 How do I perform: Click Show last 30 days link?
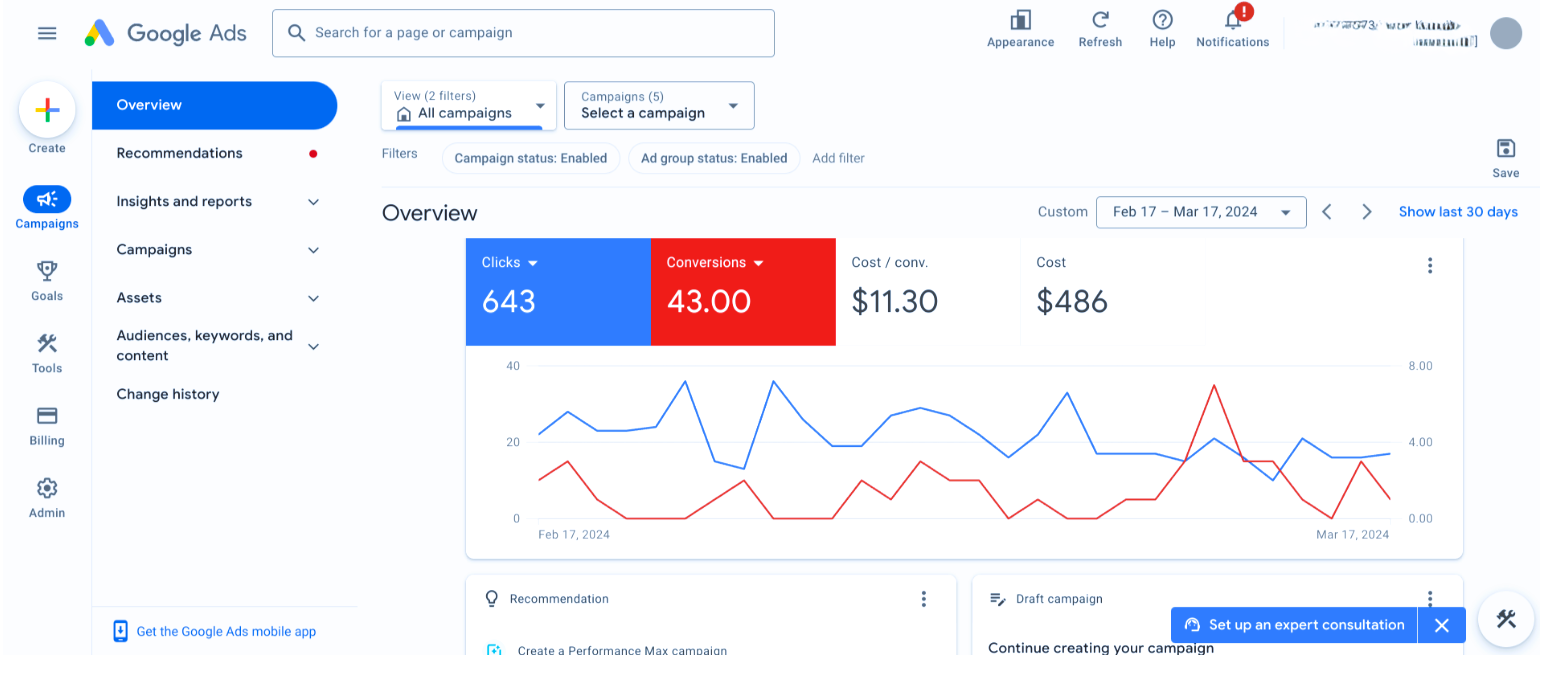(1457, 212)
